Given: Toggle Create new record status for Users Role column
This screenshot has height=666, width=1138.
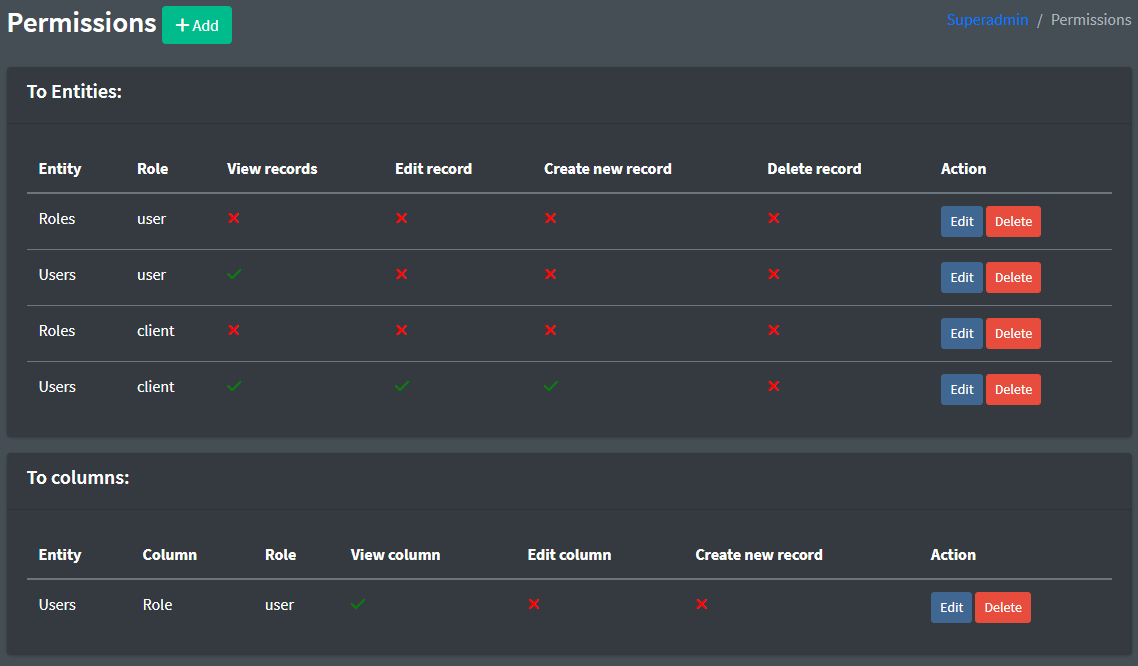Looking at the screenshot, I should coord(701,604).
